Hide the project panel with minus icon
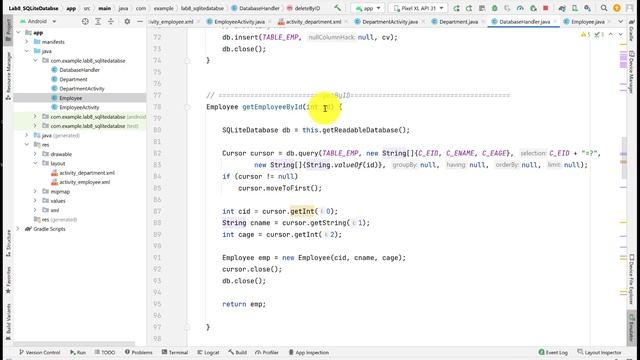This screenshot has height=360, width=640. (140, 21)
